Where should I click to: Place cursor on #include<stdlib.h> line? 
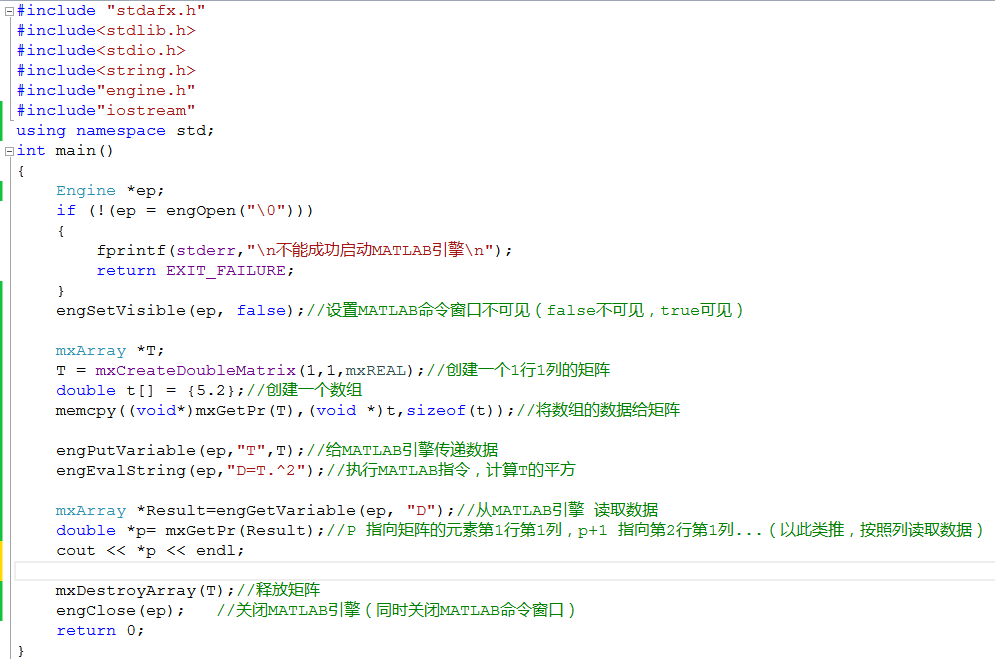106,30
